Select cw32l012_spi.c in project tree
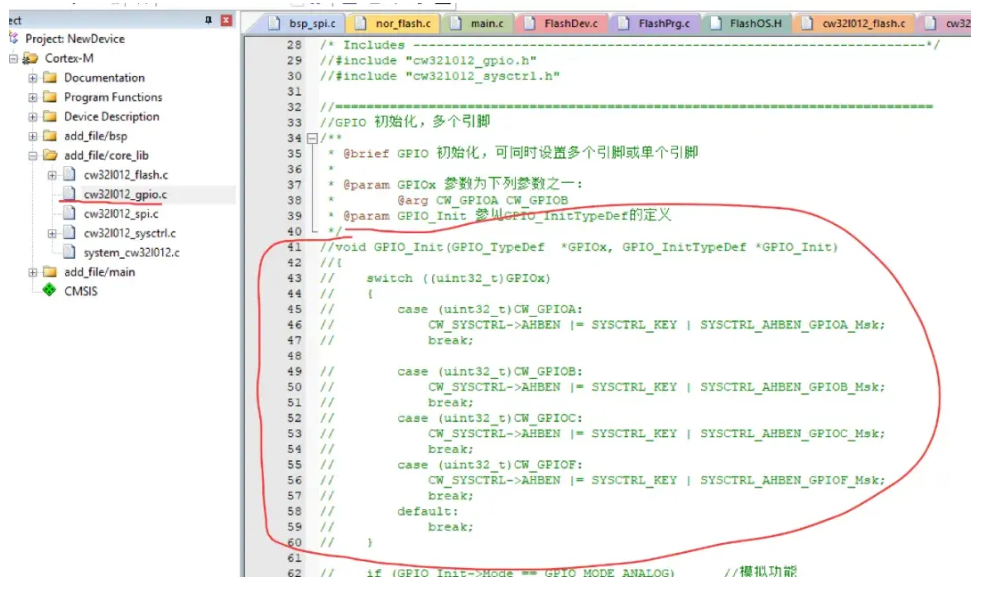 [x=121, y=214]
